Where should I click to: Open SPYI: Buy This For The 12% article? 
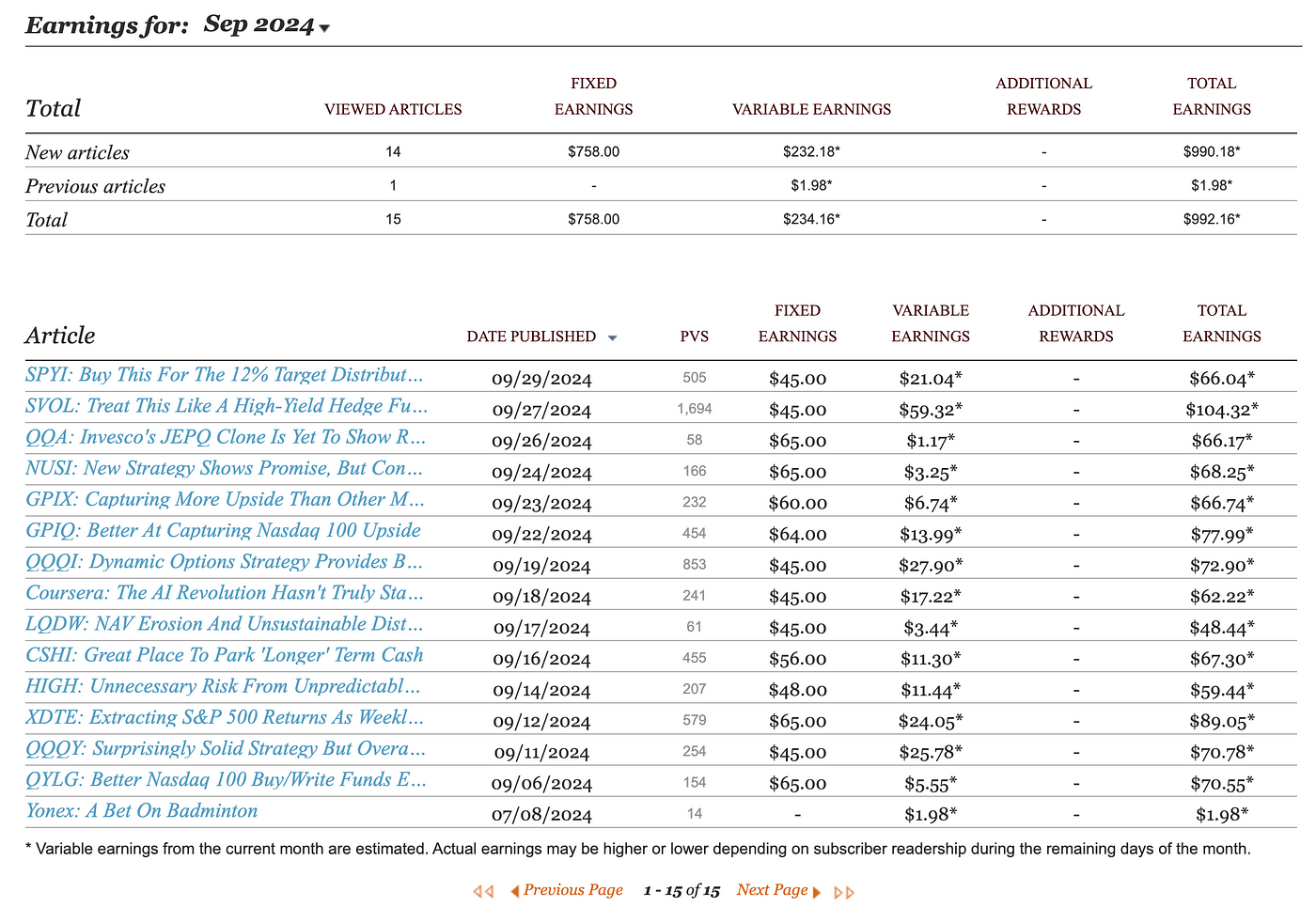(224, 375)
